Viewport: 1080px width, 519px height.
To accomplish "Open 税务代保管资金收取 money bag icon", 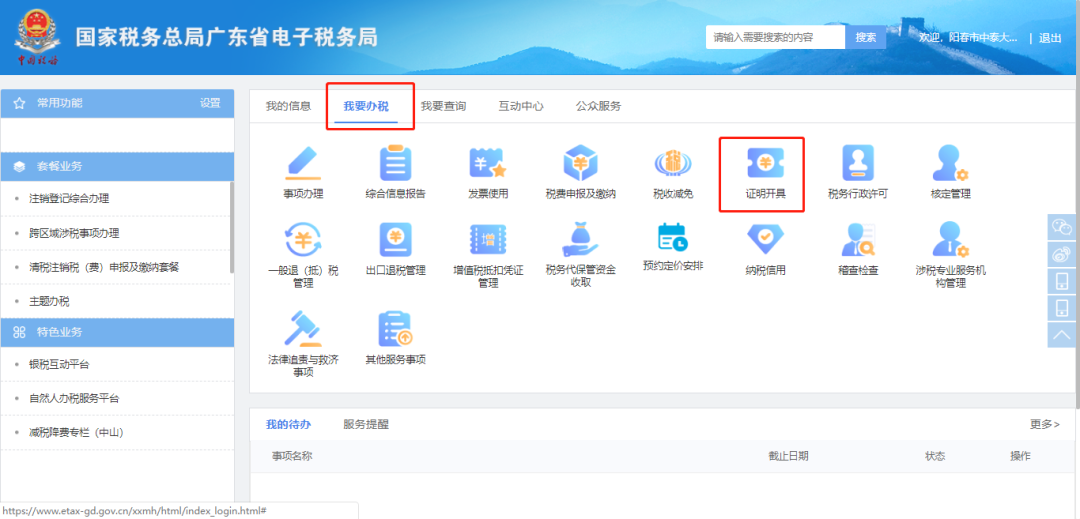I will [581, 240].
